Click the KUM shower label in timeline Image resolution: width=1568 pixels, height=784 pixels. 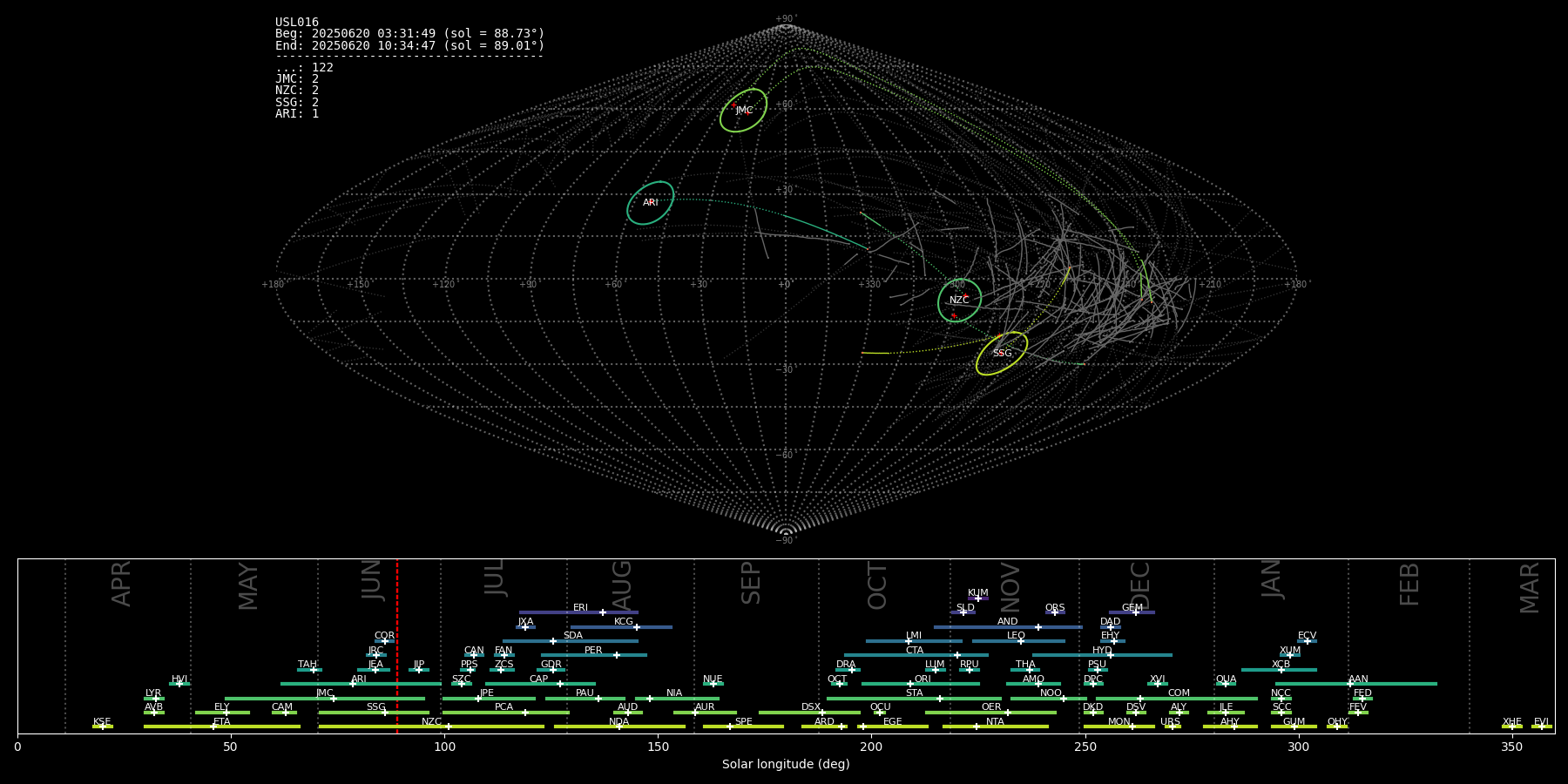pos(978,593)
